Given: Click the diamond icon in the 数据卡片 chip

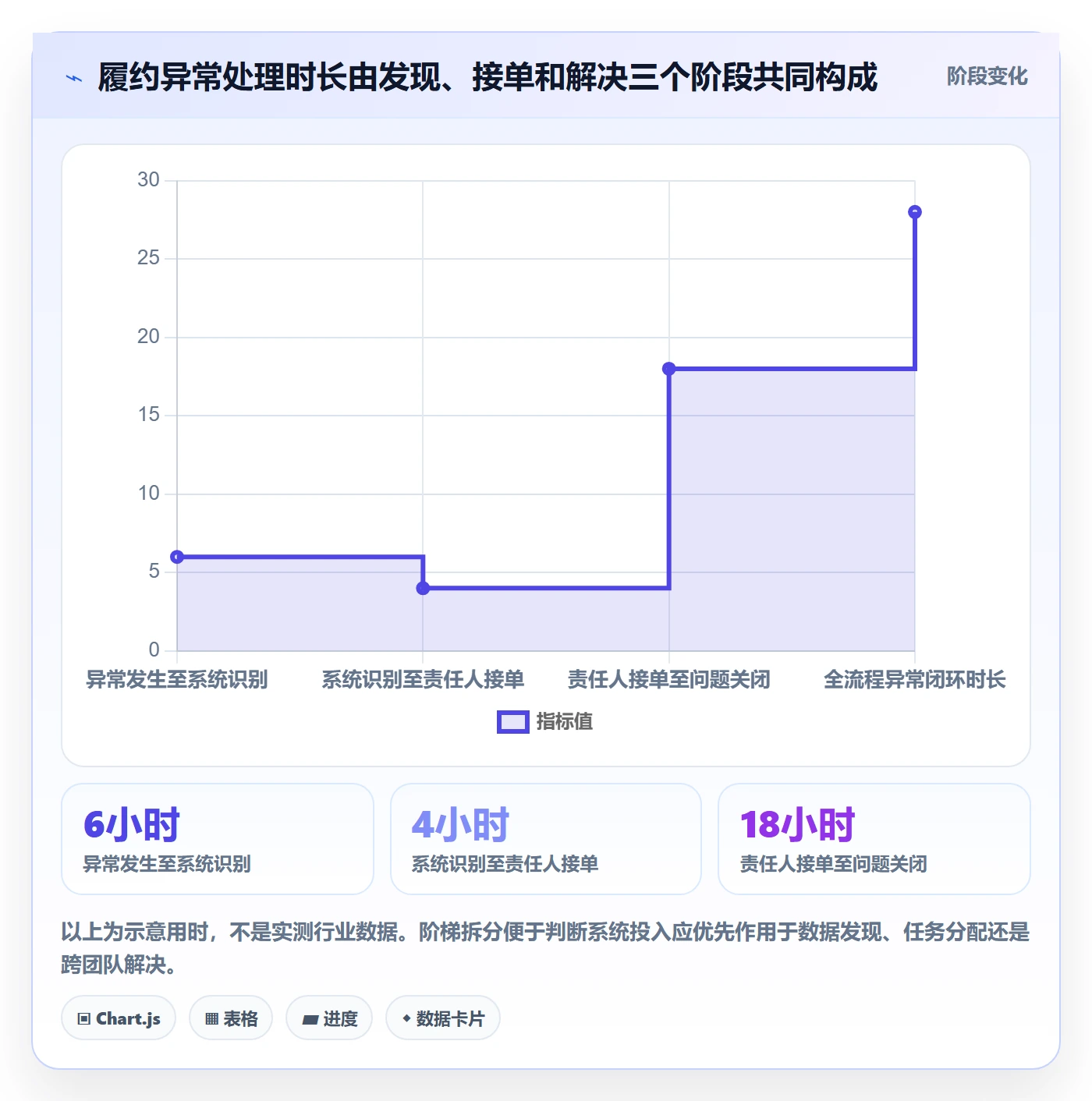Looking at the screenshot, I should (x=406, y=1018).
